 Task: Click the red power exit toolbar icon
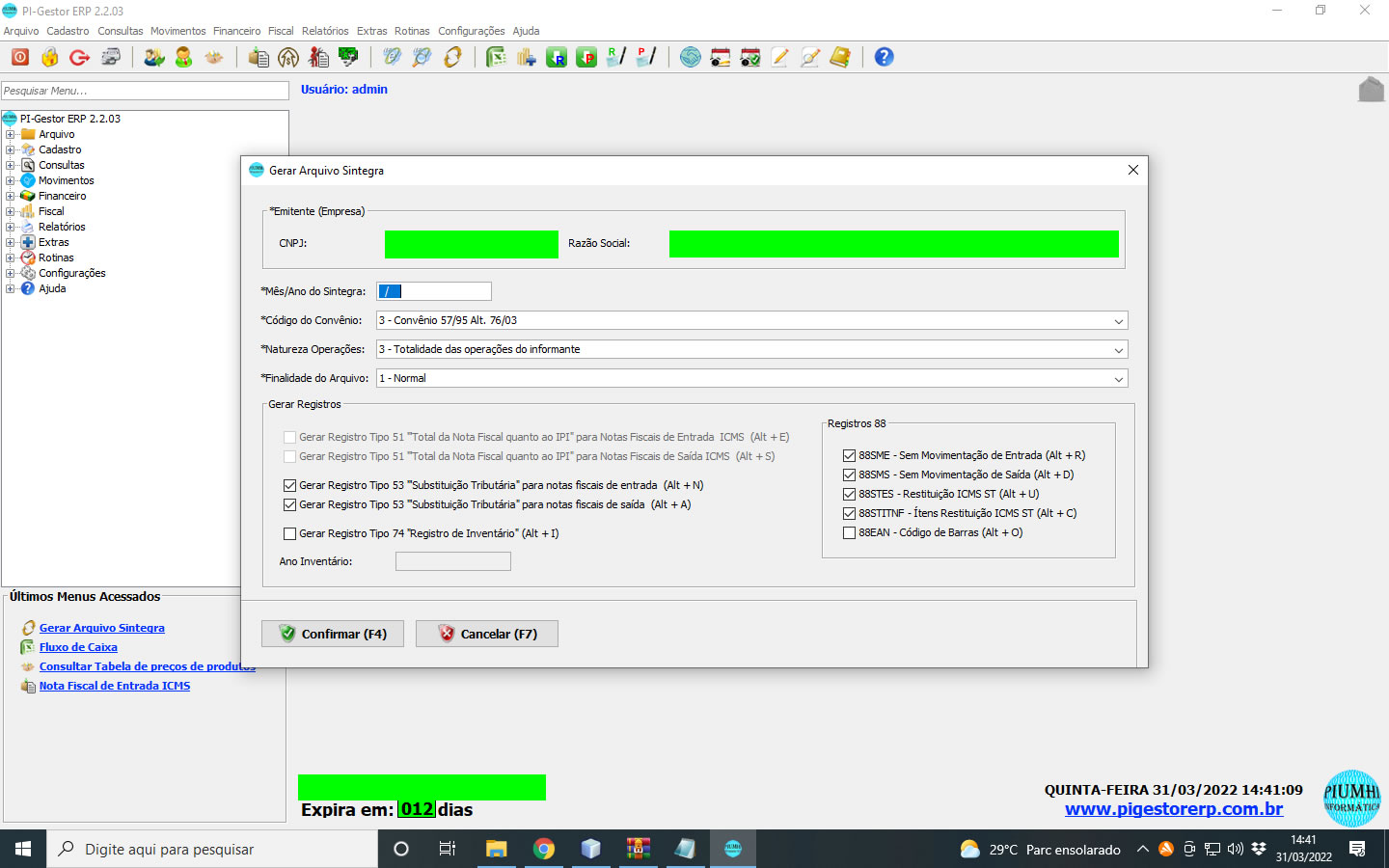pyautogui.click(x=19, y=57)
